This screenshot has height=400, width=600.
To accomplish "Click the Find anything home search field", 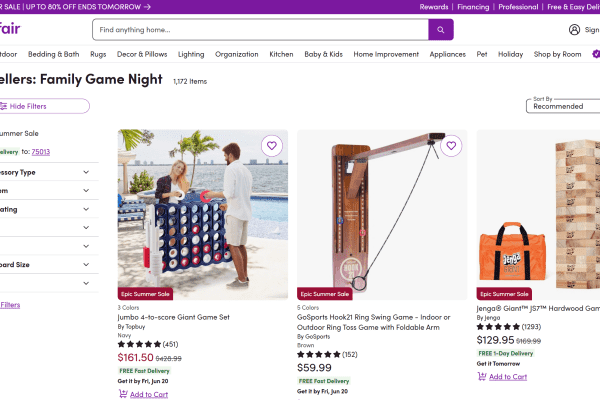I will tap(260, 29).
